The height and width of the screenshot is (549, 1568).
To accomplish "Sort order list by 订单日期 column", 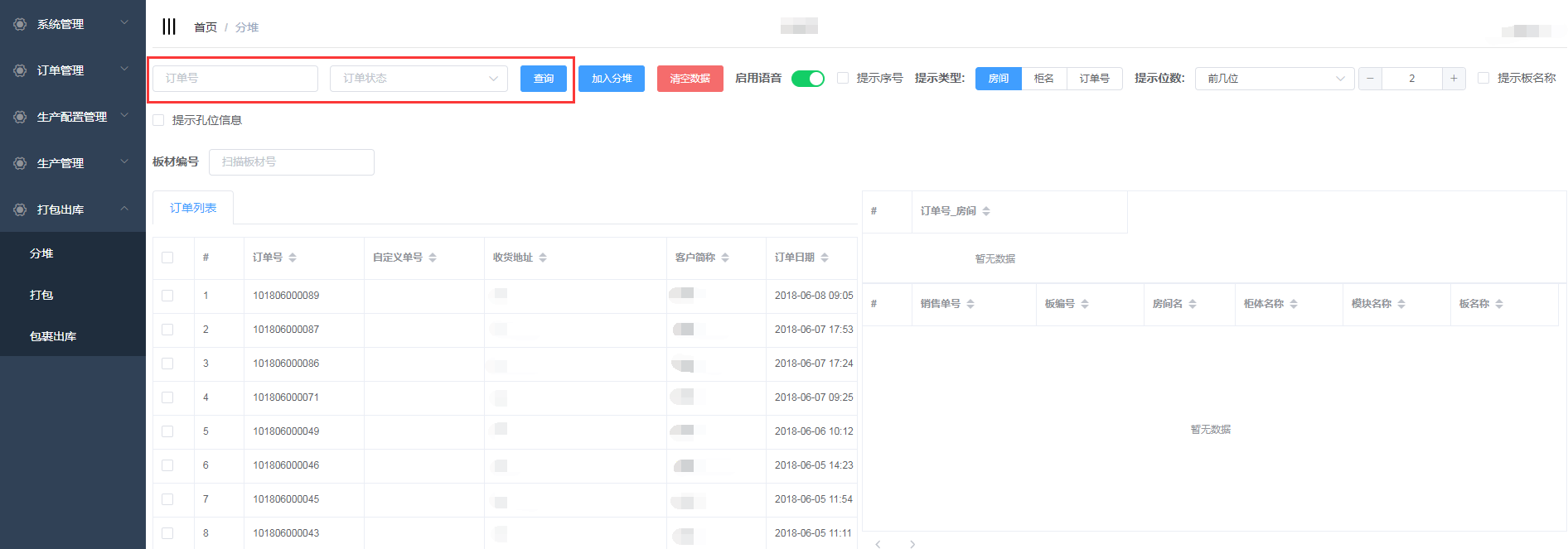I will pyautogui.click(x=824, y=258).
